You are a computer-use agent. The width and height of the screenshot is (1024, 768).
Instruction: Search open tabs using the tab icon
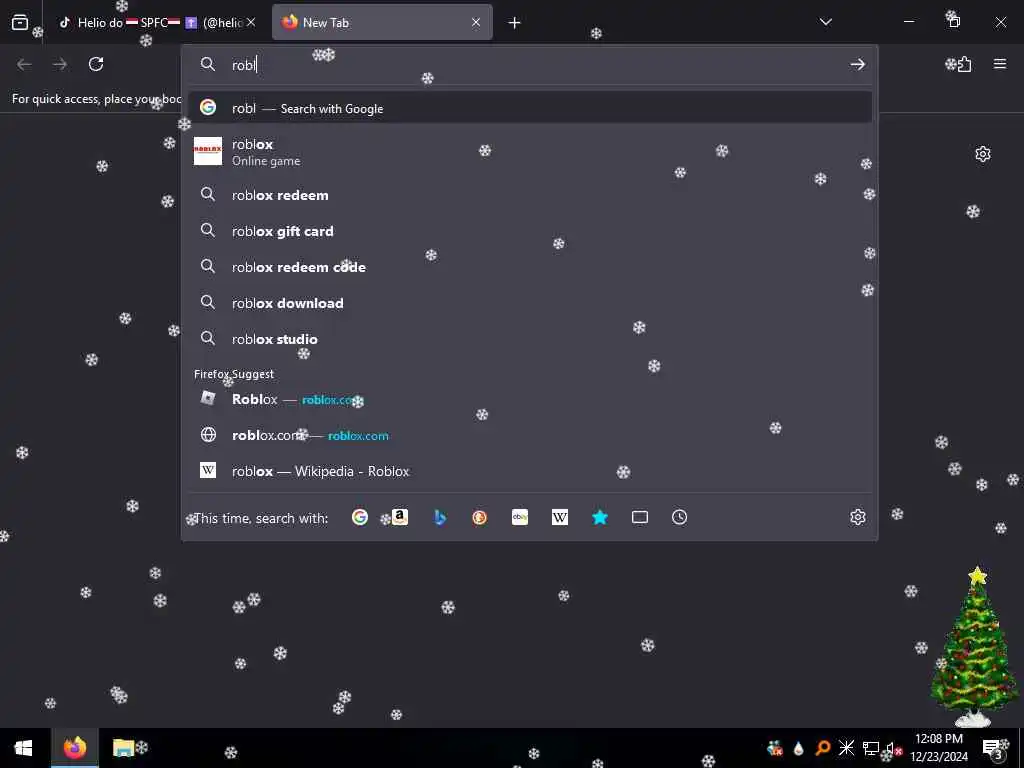coord(640,517)
